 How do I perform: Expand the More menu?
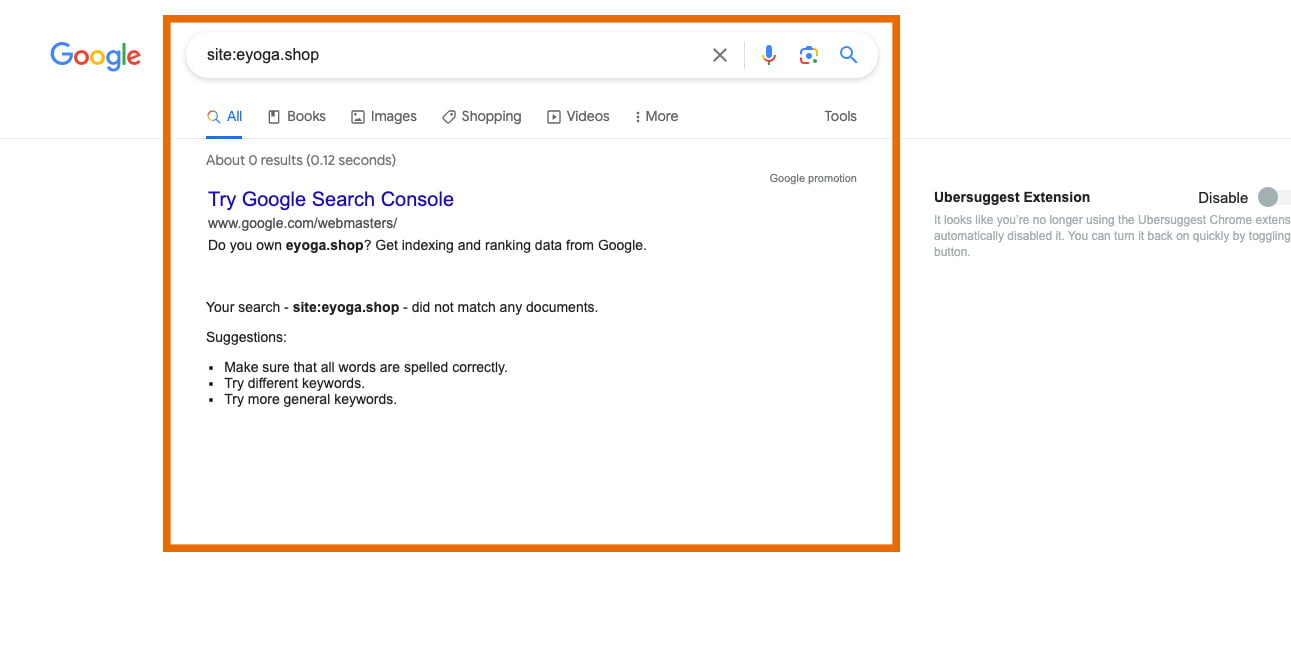(656, 116)
